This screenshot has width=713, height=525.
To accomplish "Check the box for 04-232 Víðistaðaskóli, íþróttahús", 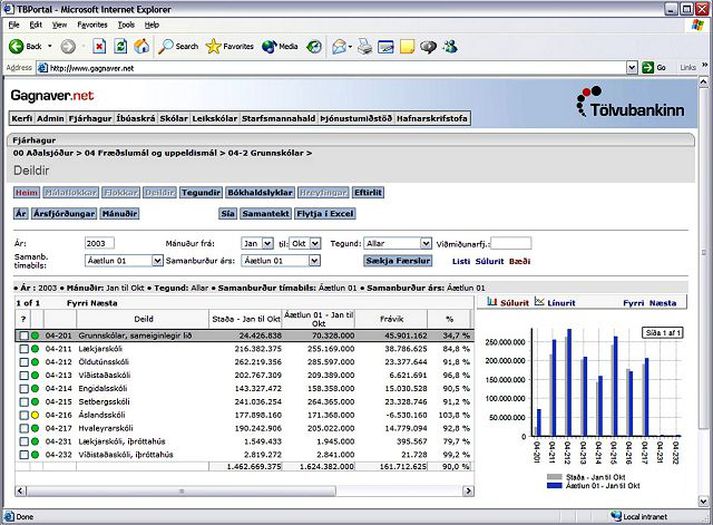I will (x=24, y=455).
